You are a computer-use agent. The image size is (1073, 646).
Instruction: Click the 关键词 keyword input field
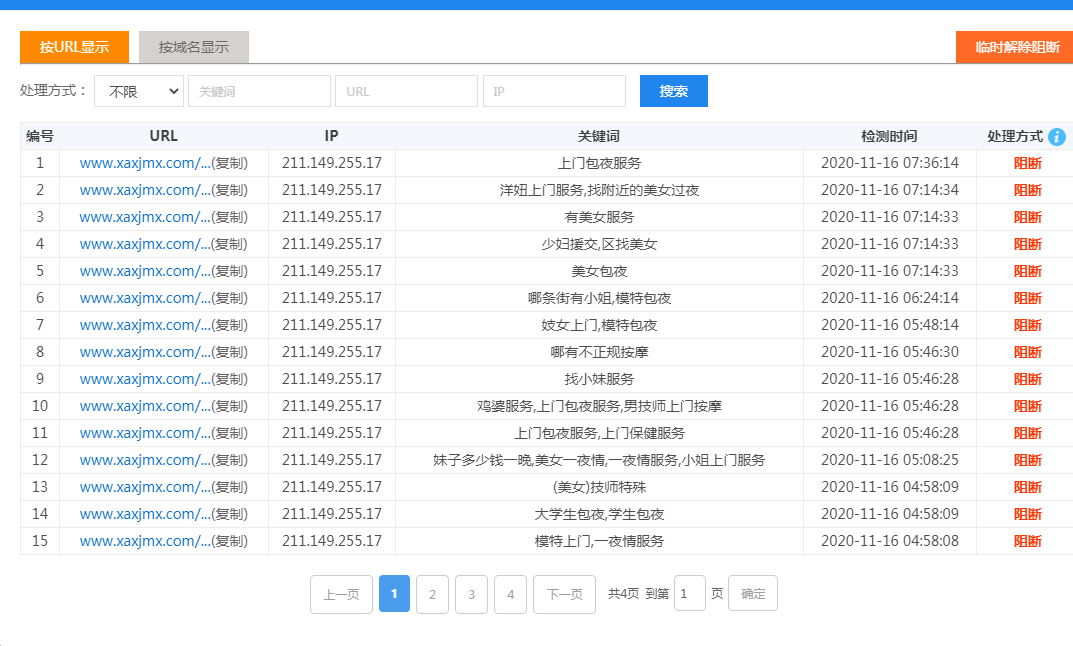[x=259, y=90]
